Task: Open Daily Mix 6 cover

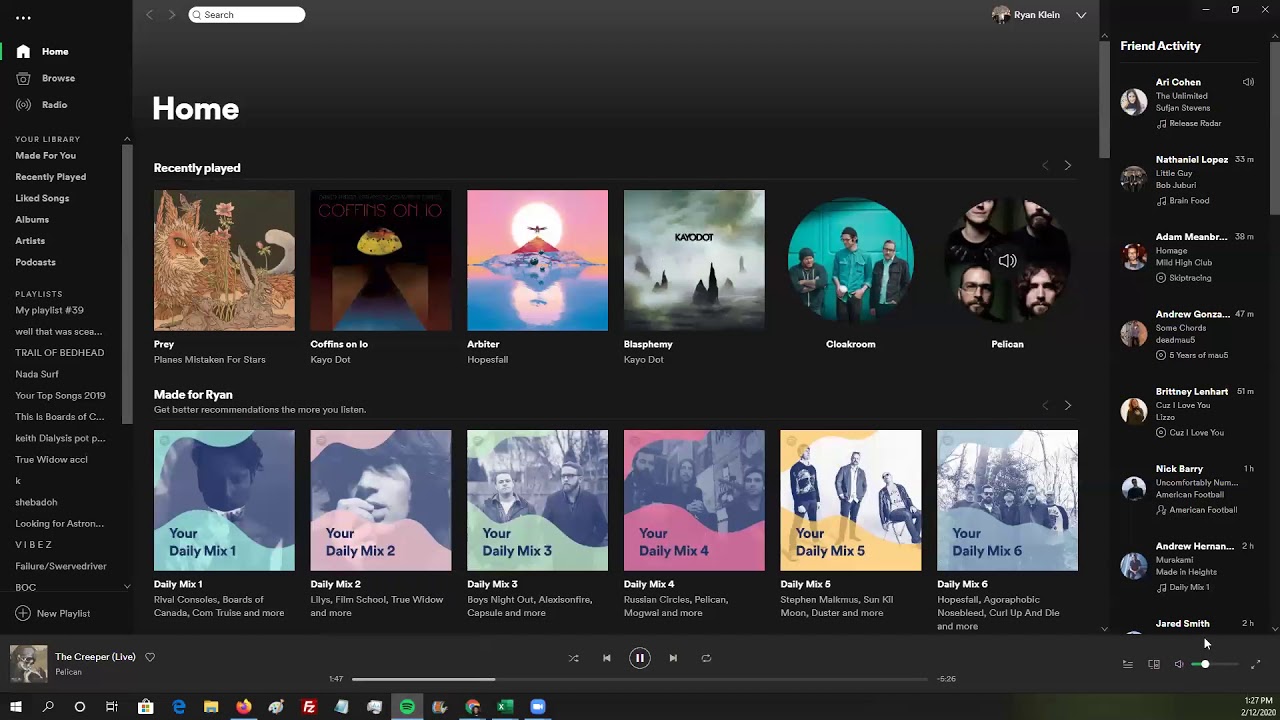Action: pos(1007,500)
